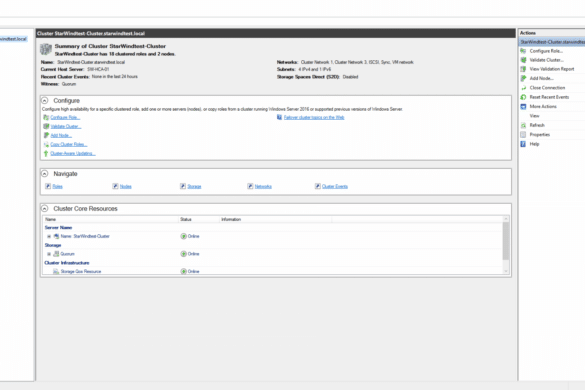Click the Close Connection icon in Actions pane
Viewport: 585px width, 390px height.
tap(523, 88)
